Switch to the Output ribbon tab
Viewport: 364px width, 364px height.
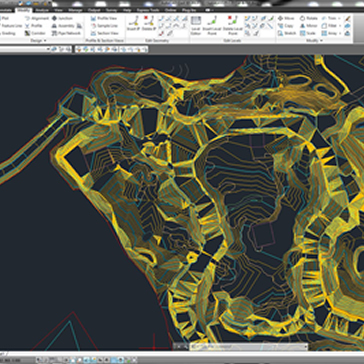click(94, 10)
